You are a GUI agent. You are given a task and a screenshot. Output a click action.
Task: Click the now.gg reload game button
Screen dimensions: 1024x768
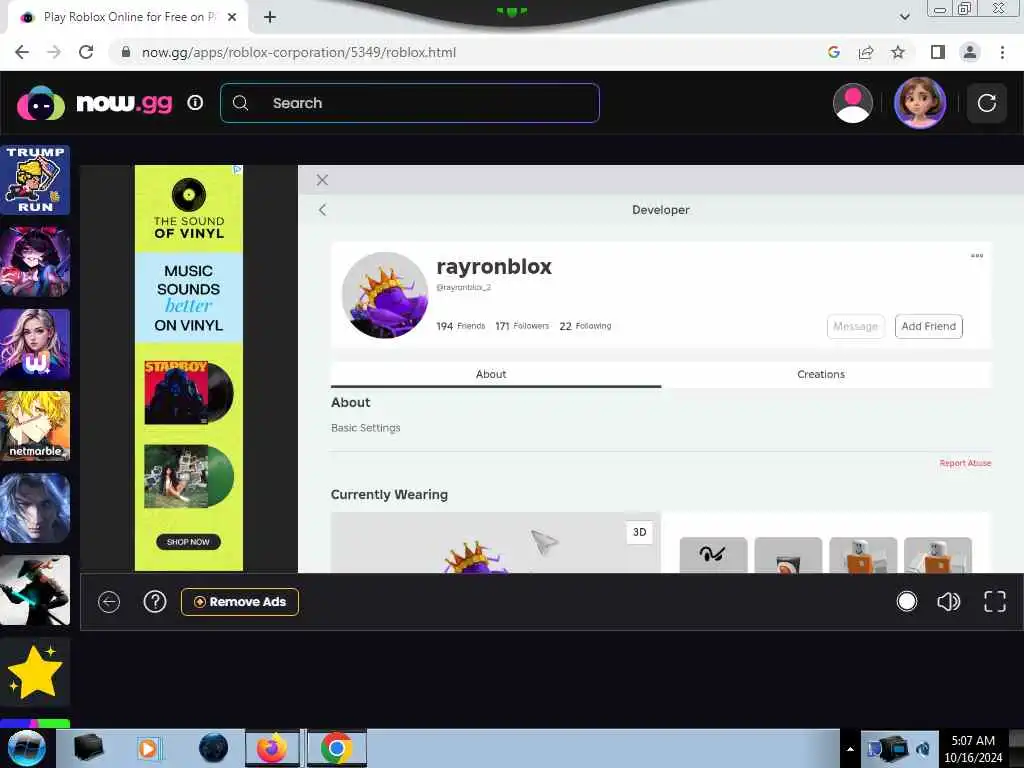pyautogui.click(x=986, y=103)
